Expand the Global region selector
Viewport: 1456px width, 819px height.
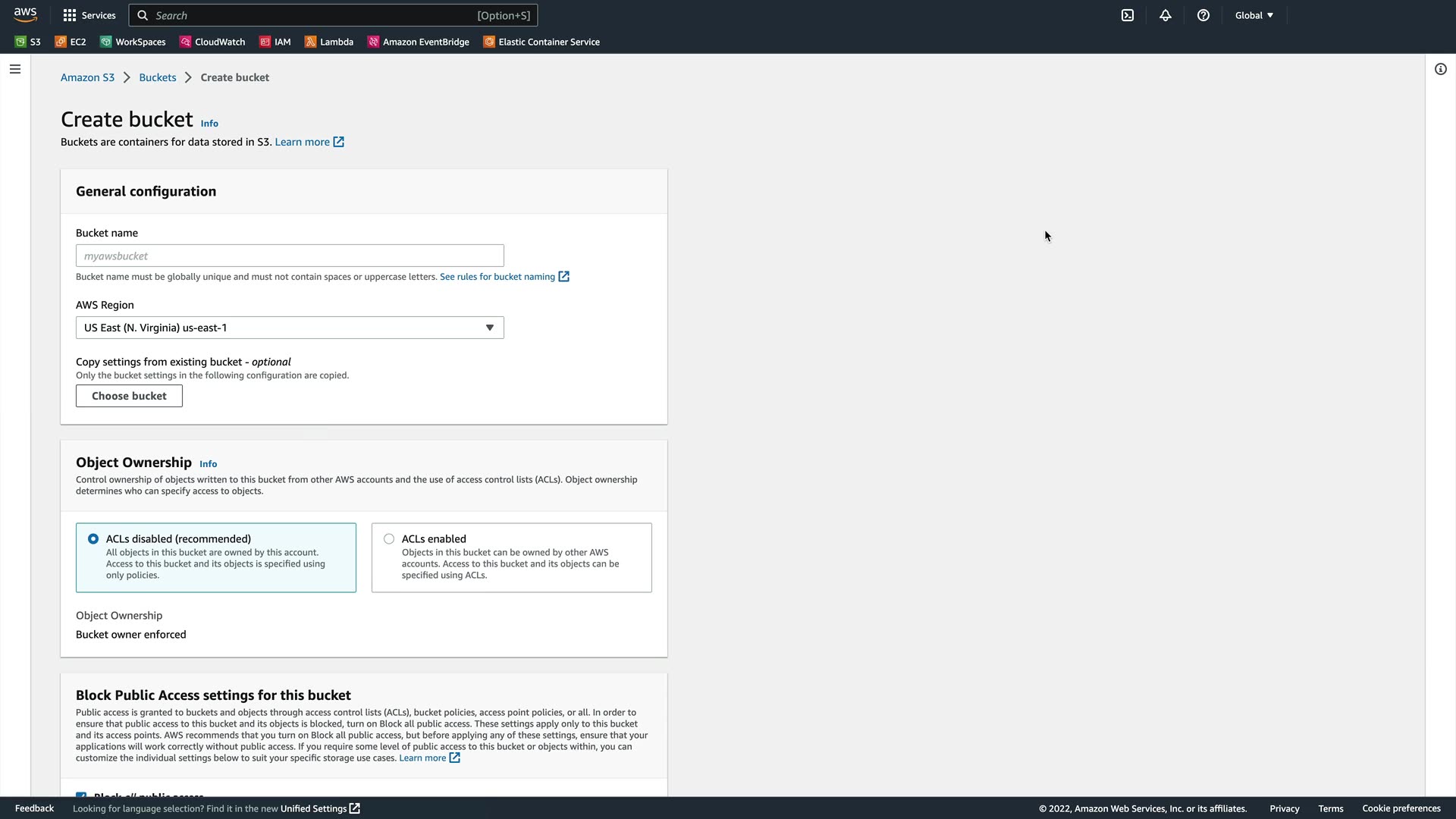[1254, 15]
